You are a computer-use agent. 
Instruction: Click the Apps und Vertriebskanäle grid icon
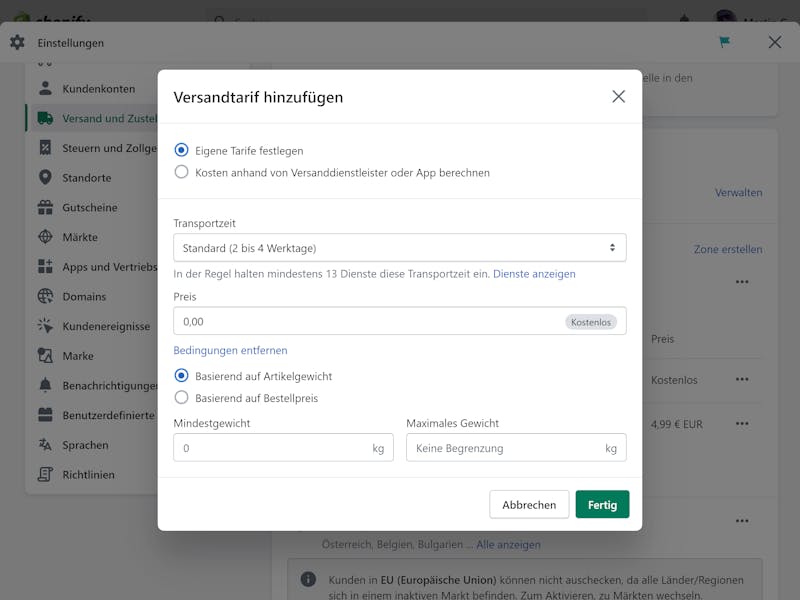click(x=45, y=266)
